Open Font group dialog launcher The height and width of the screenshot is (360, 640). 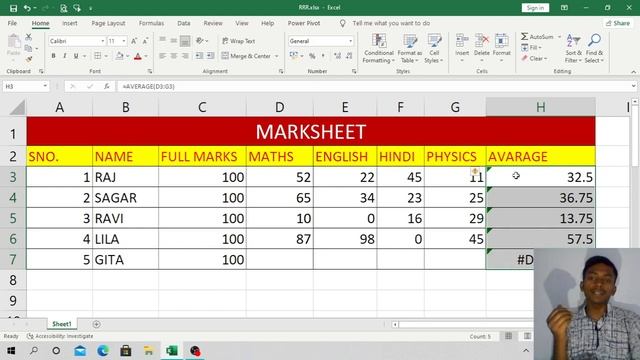click(150, 71)
